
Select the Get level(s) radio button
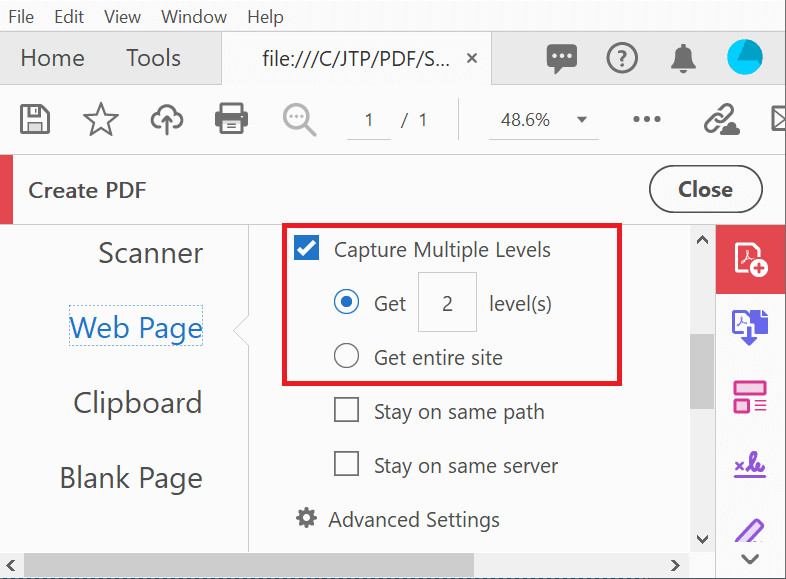[x=346, y=302]
